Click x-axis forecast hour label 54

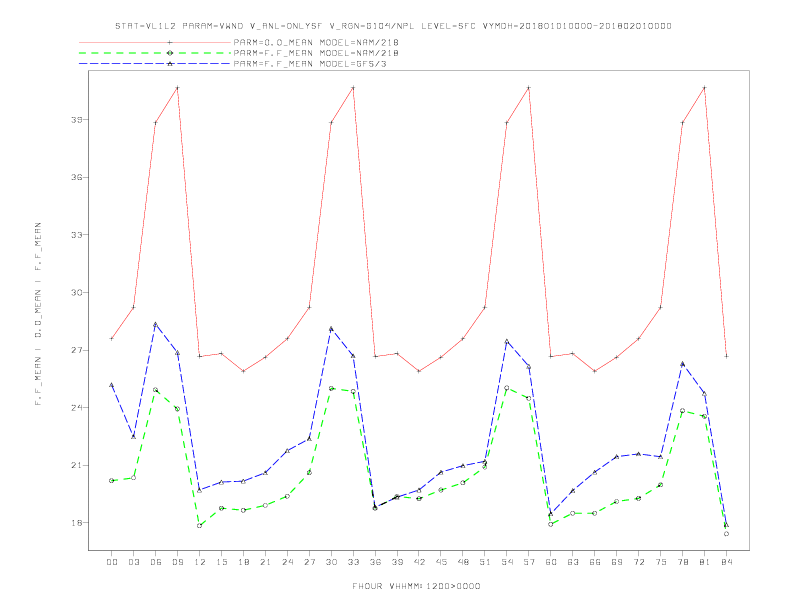507,562
